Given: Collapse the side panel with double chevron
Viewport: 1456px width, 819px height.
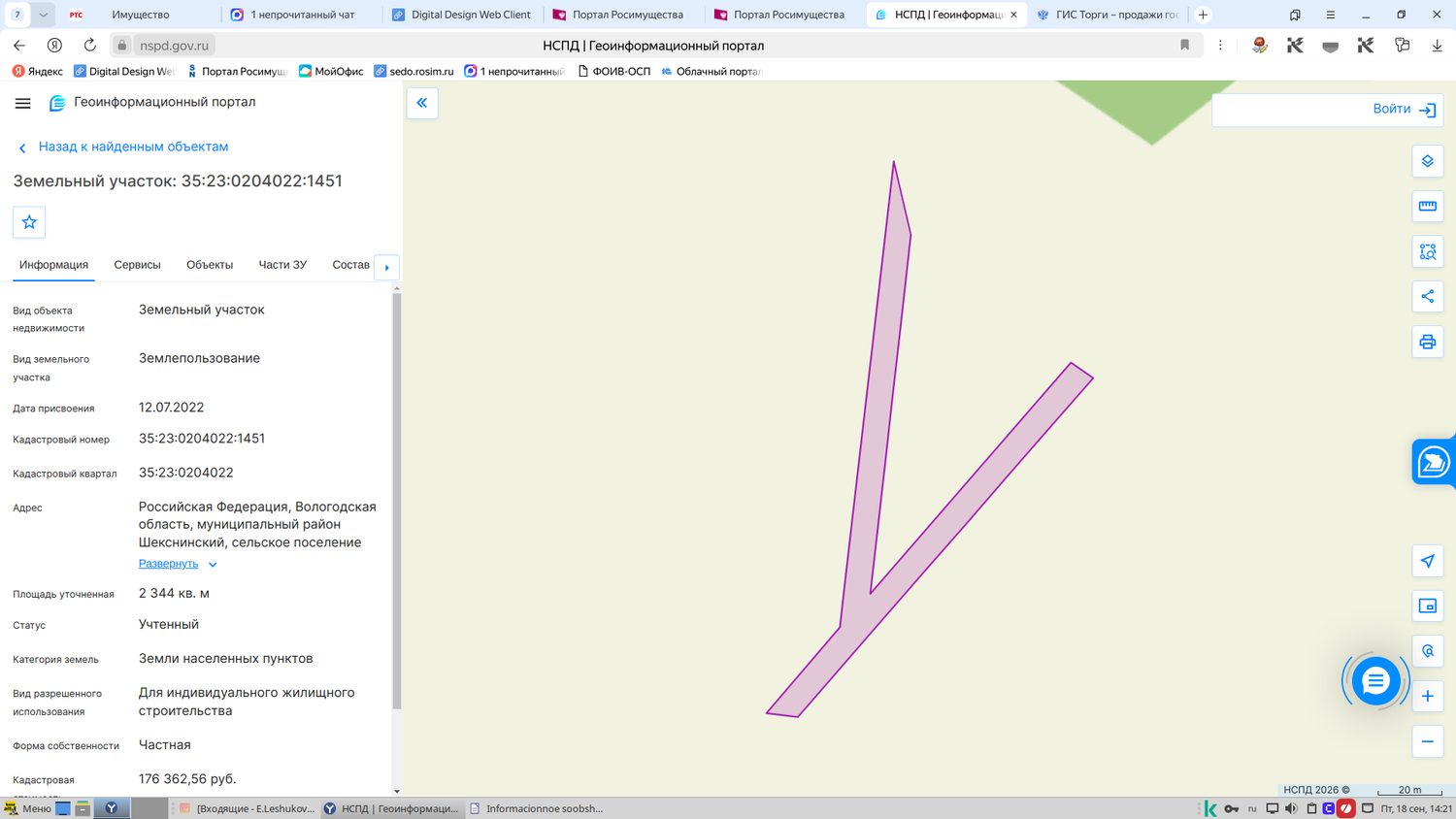Looking at the screenshot, I should pyautogui.click(x=422, y=103).
